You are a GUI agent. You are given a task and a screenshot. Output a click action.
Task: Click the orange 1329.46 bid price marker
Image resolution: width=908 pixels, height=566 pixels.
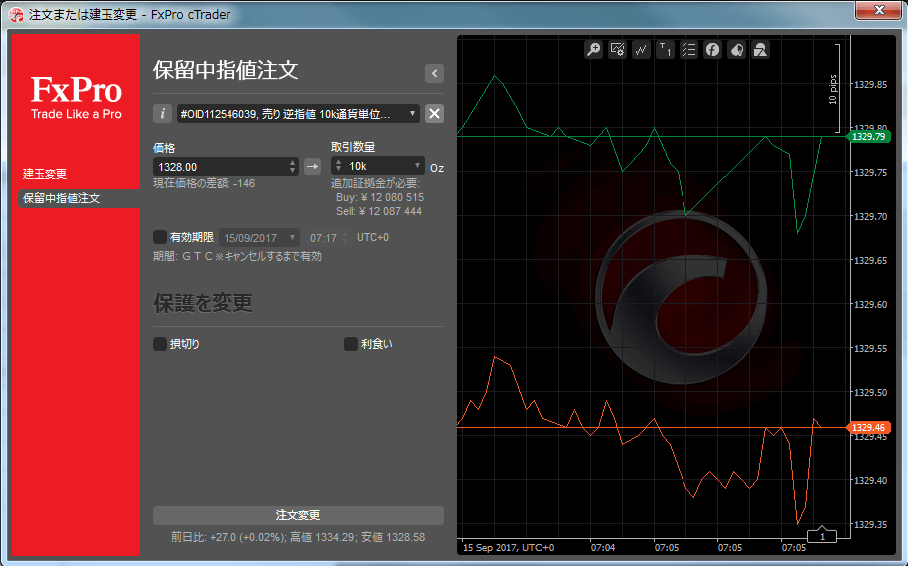(x=869, y=428)
